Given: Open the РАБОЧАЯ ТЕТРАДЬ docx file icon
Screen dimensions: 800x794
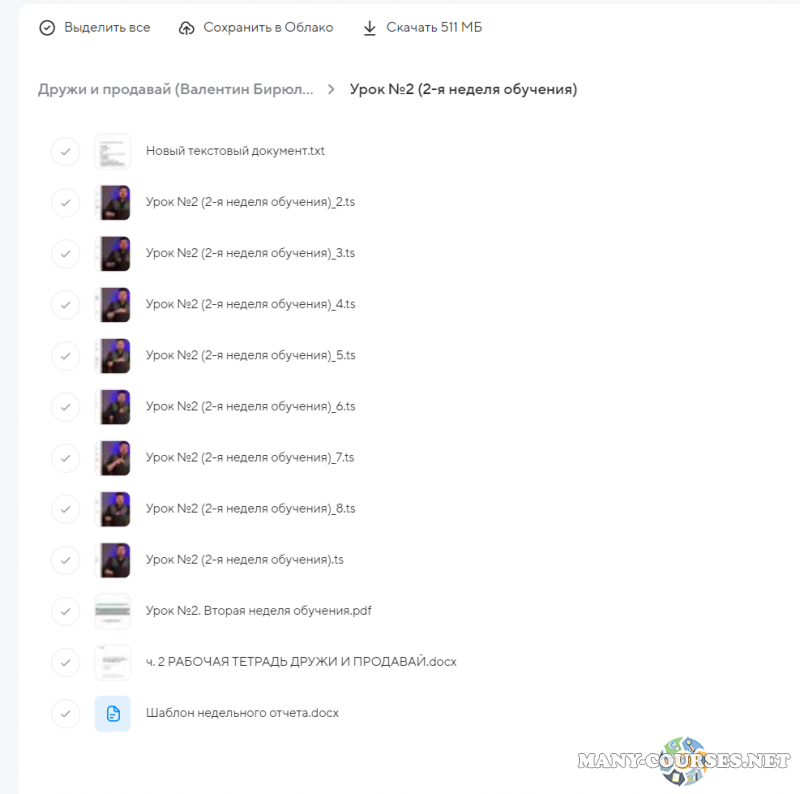Looking at the screenshot, I should pyautogui.click(x=113, y=662).
